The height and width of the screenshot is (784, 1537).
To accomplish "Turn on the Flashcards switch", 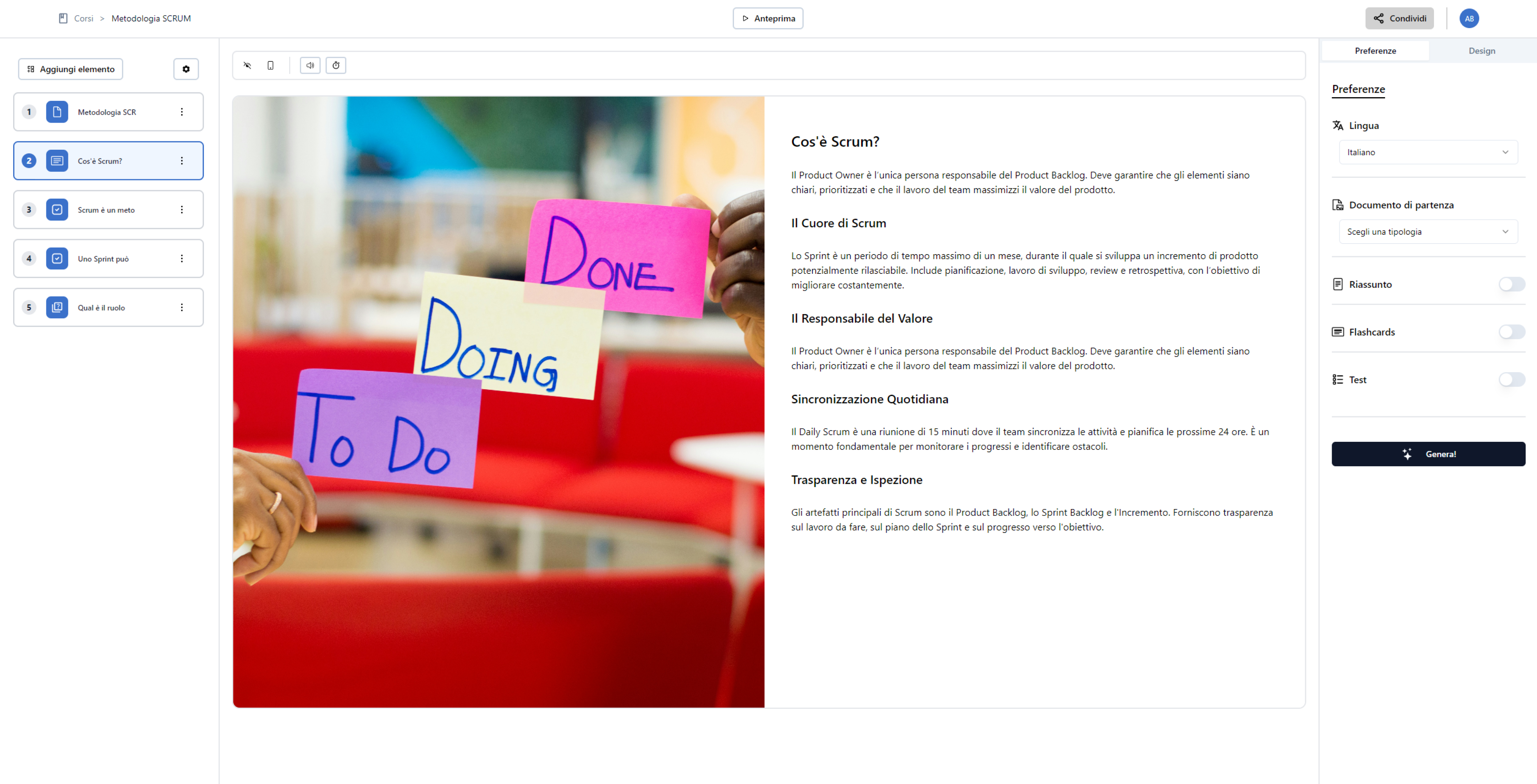I will (x=1511, y=332).
